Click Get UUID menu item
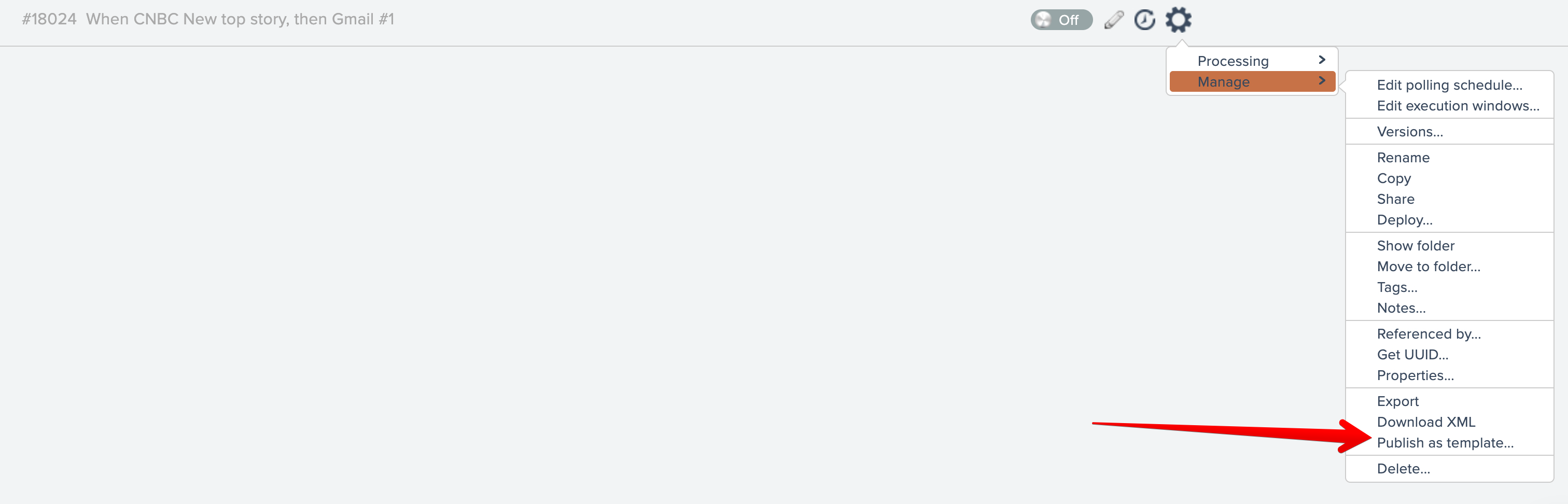Image resolution: width=1568 pixels, height=504 pixels. (x=1412, y=355)
